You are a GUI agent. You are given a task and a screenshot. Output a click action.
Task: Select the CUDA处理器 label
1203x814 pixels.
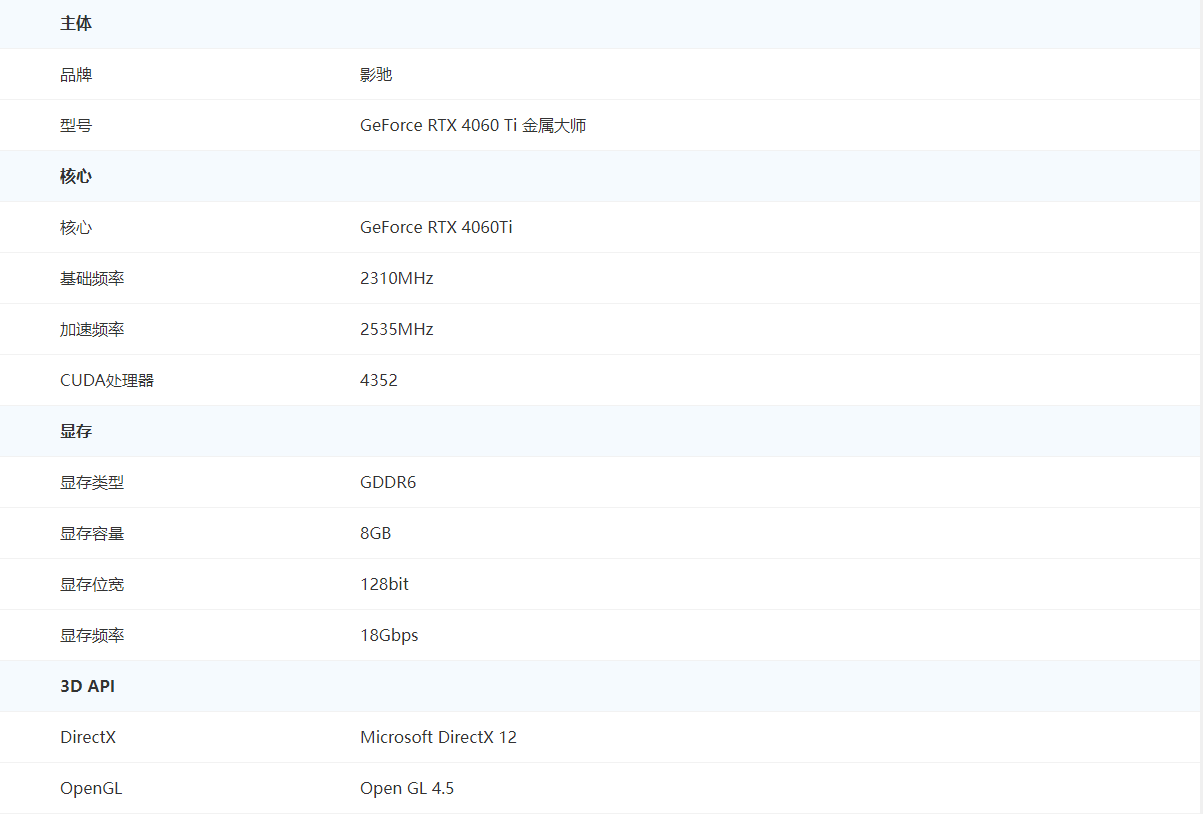pos(107,380)
